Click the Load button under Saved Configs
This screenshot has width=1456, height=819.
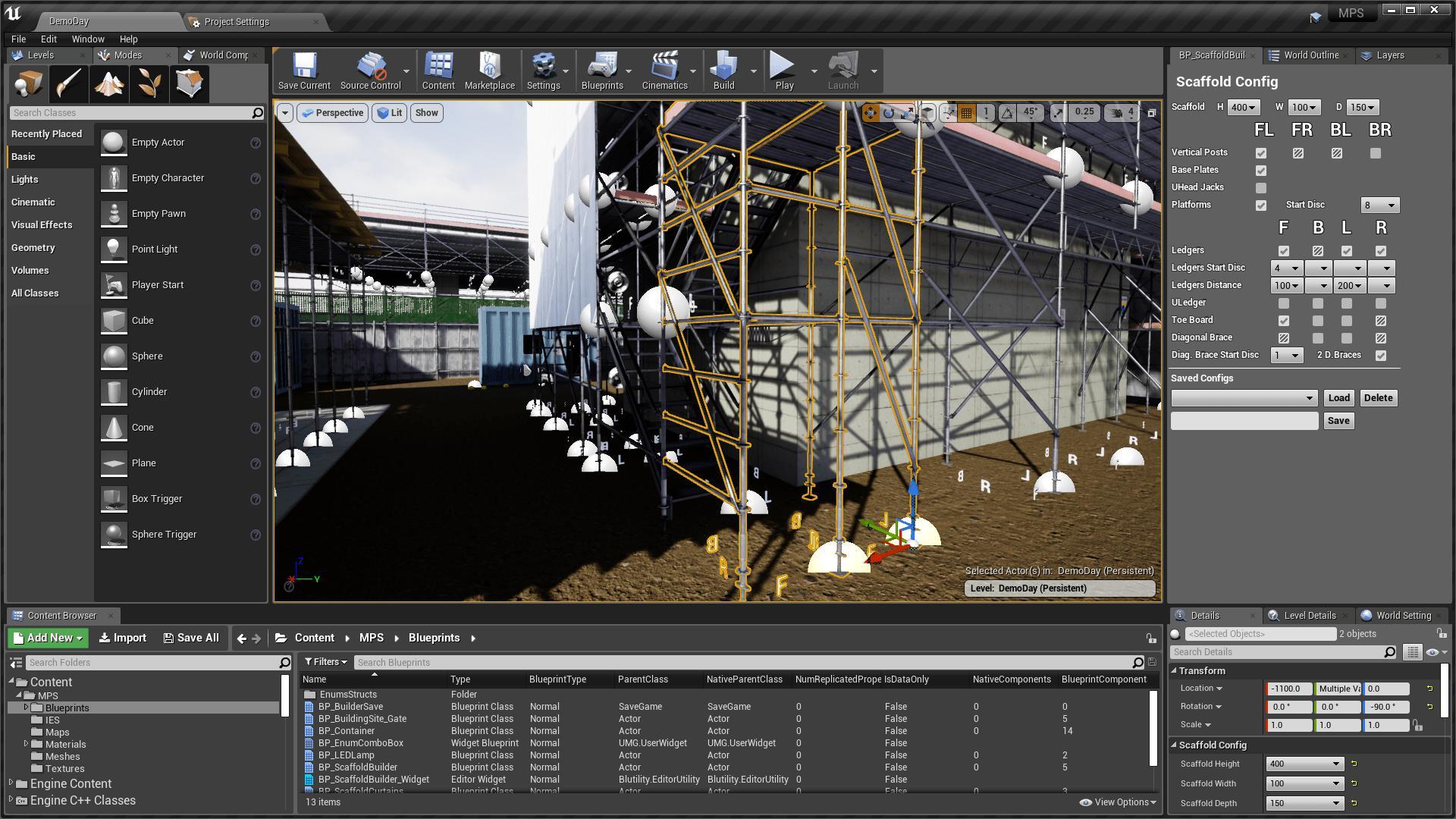tap(1338, 397)
